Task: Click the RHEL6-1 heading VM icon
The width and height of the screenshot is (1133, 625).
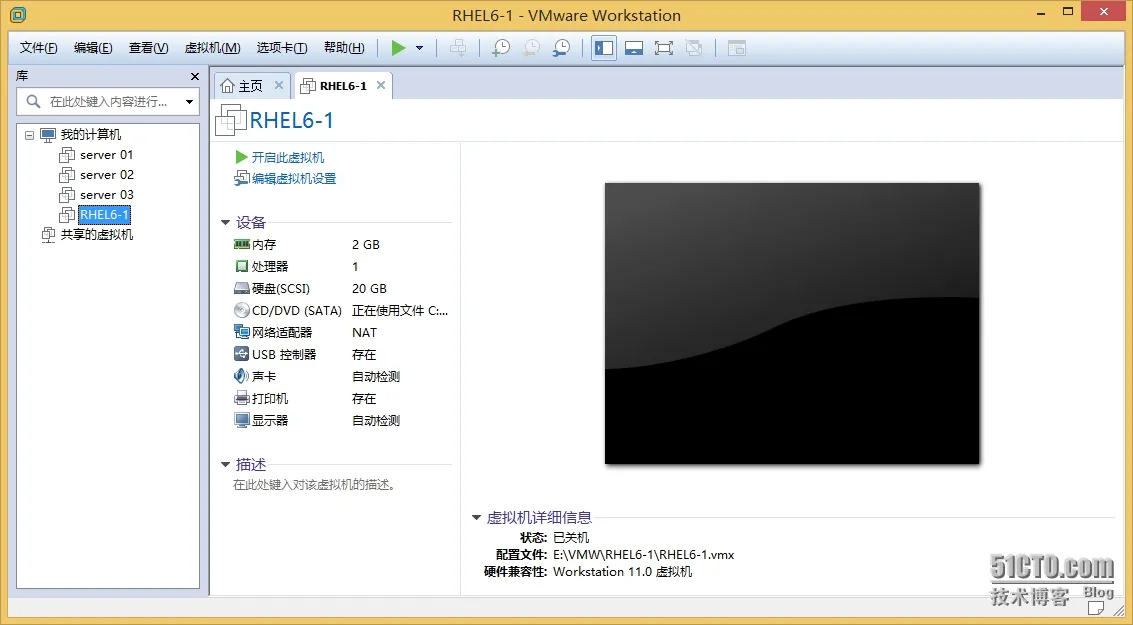Action: (231, 120)
